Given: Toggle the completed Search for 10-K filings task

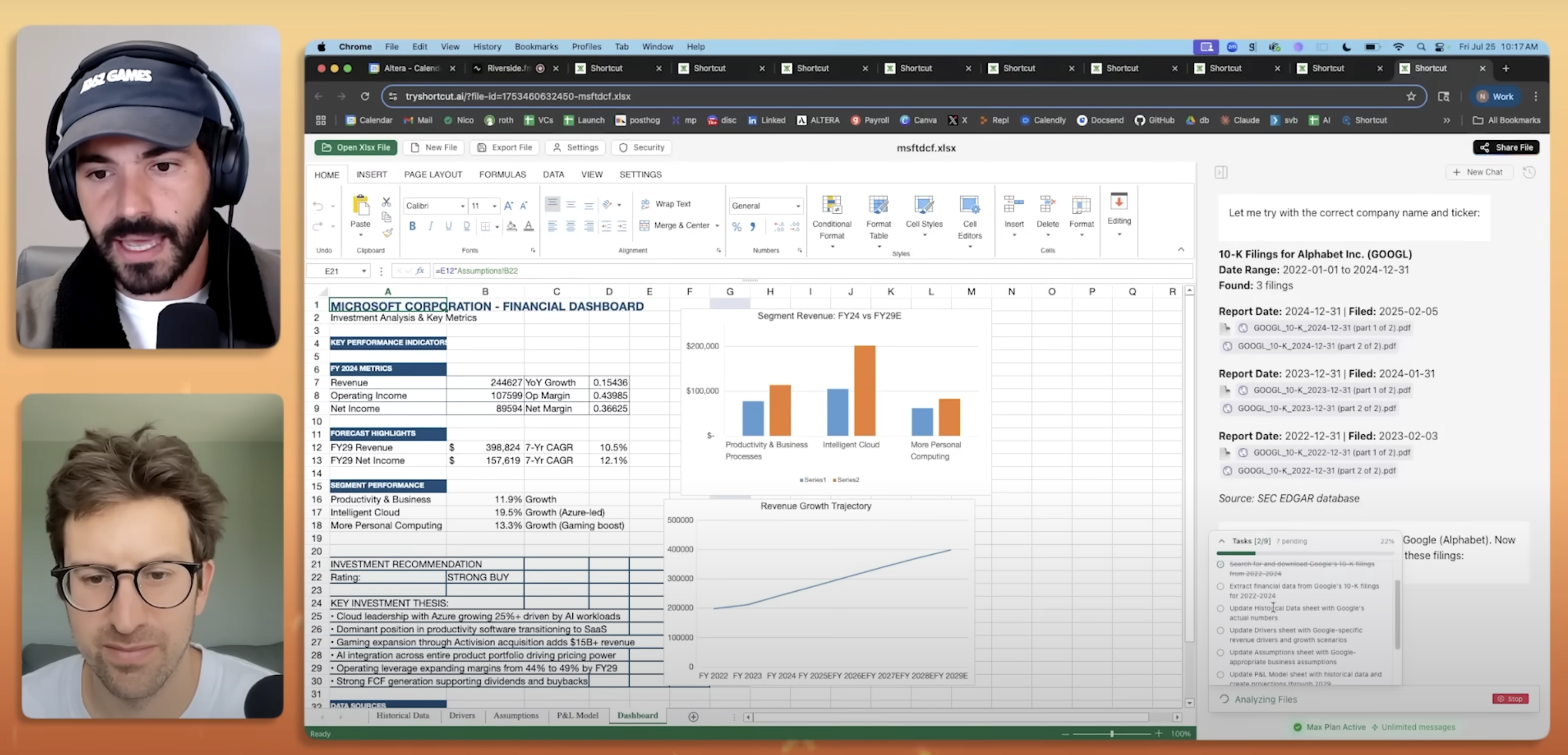Looking at the screenshot, I should [x=1220, y=564].
